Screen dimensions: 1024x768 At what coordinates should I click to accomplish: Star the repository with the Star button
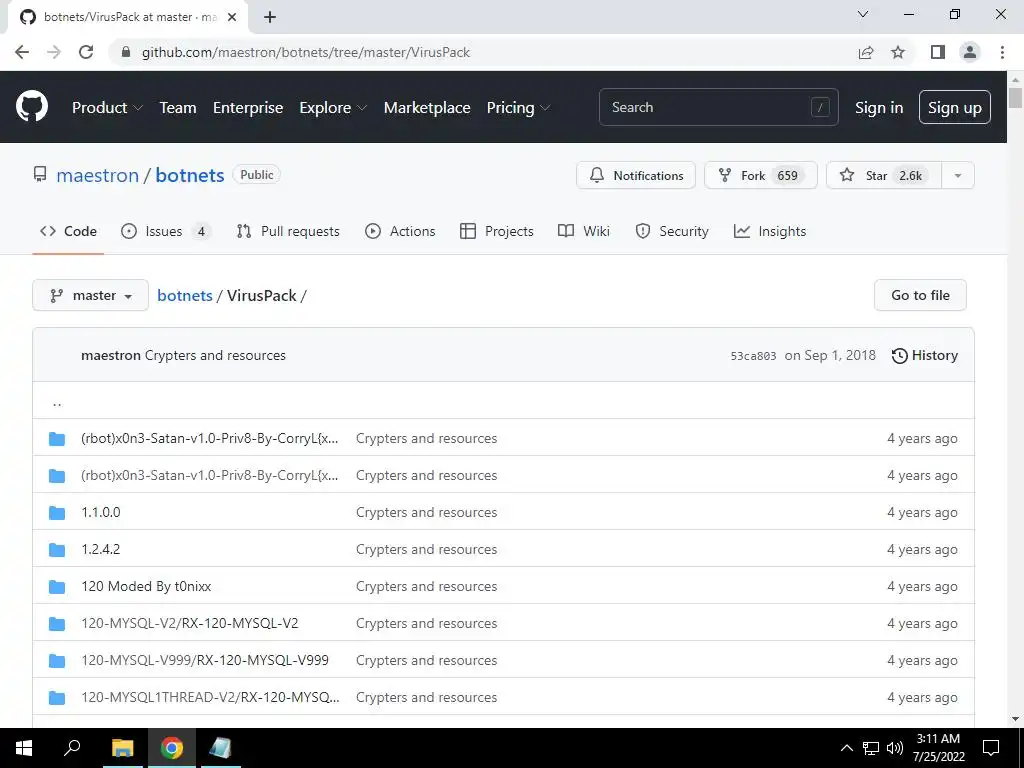(884, 176)
